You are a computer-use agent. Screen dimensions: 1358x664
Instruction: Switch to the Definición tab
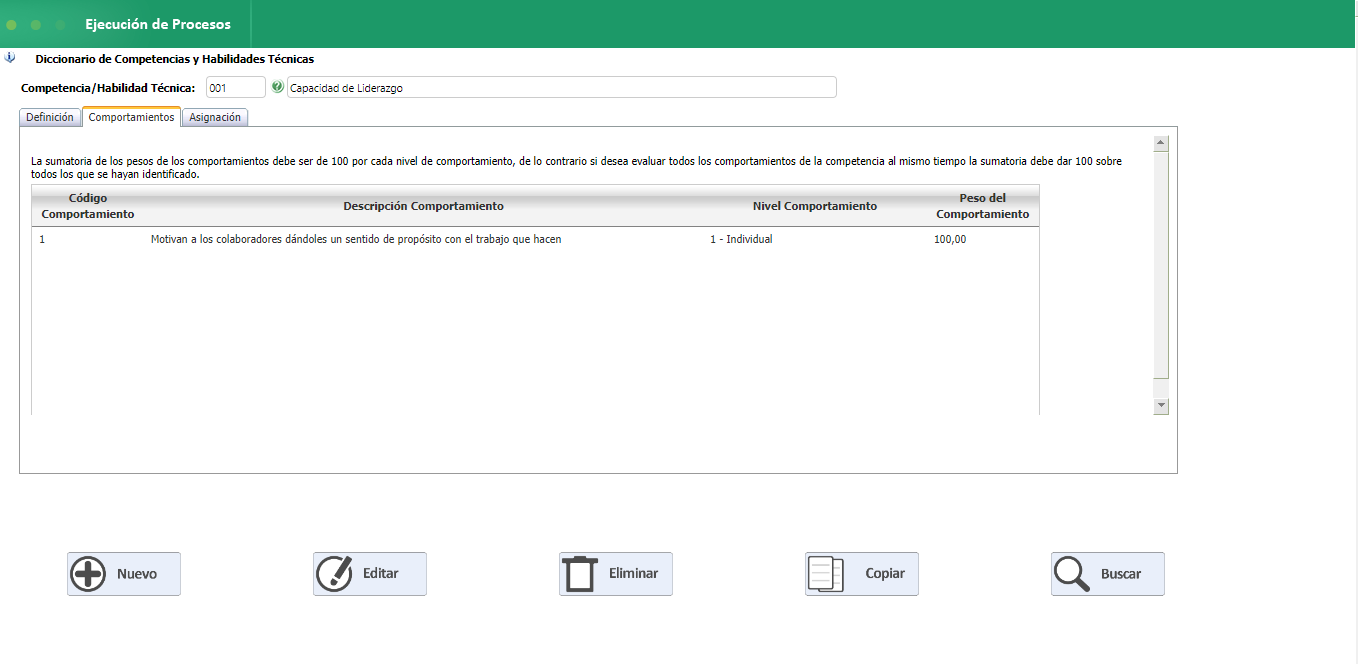[x=50, y=117]
